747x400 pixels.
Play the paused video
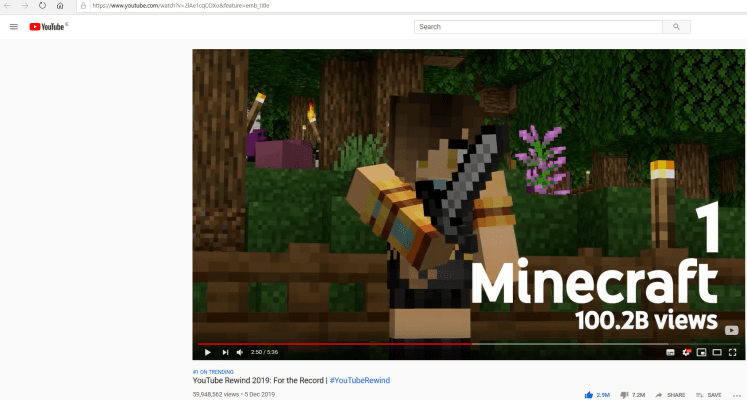pos(208,352)
